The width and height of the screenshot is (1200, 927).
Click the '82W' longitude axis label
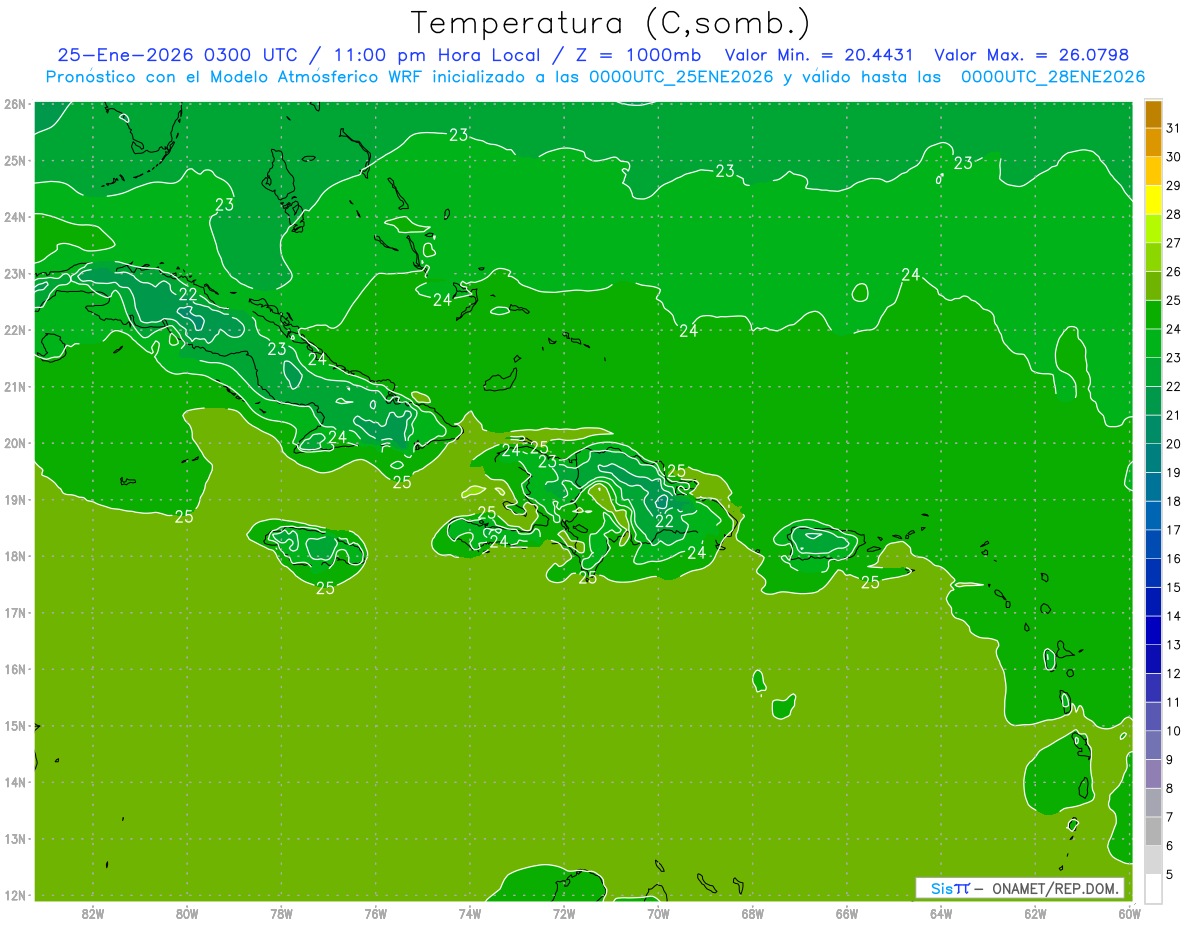tap(92, 913)
